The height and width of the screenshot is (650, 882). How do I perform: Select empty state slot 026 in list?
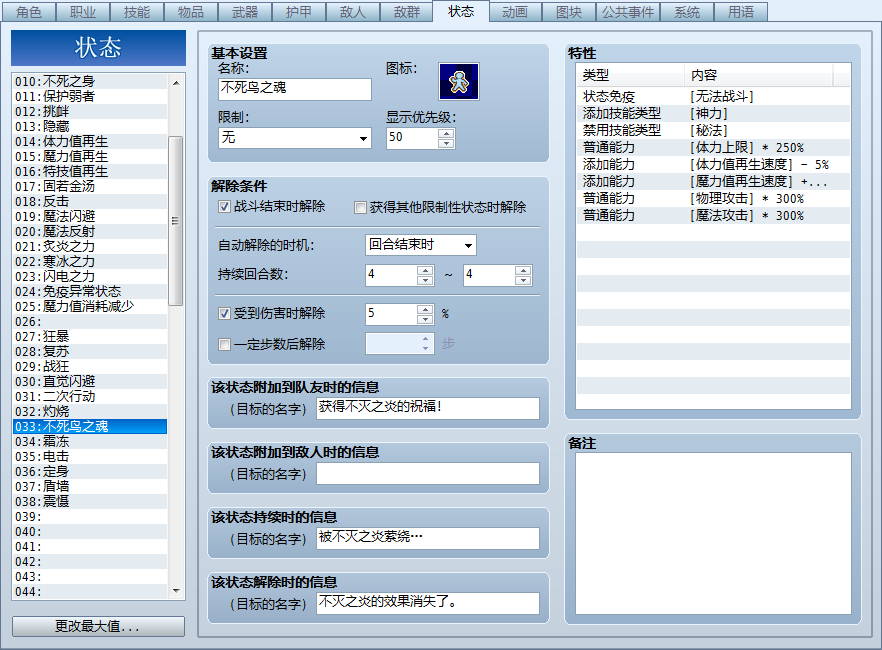pos(90,322)
